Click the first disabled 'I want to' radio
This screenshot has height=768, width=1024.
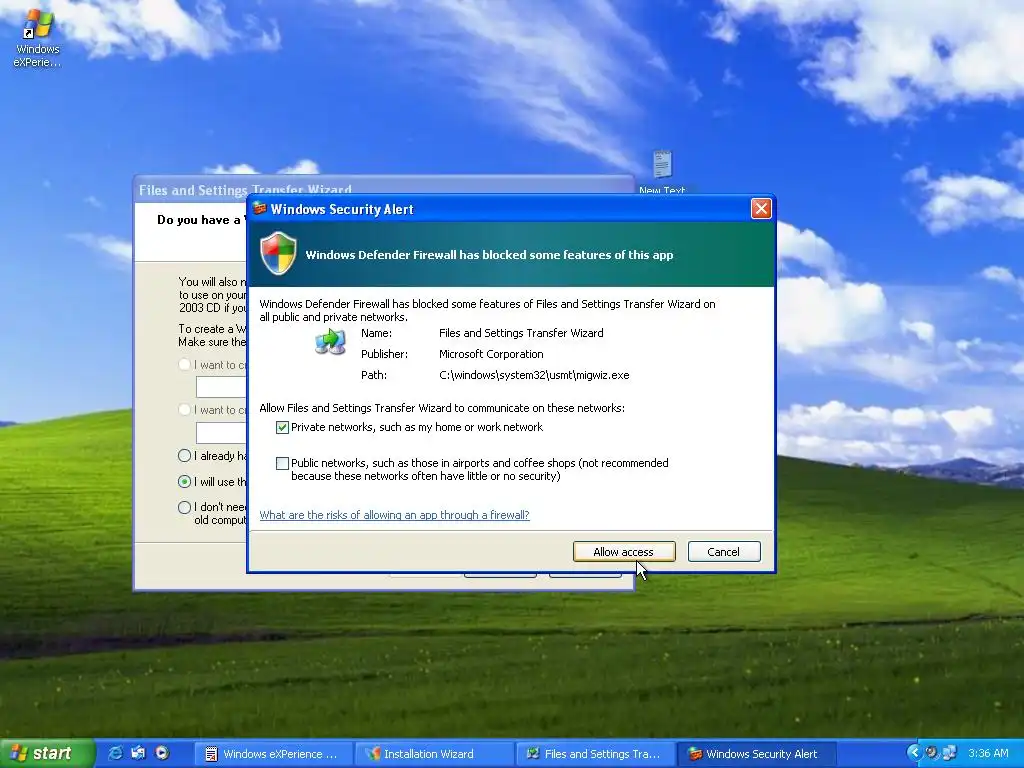184,365
